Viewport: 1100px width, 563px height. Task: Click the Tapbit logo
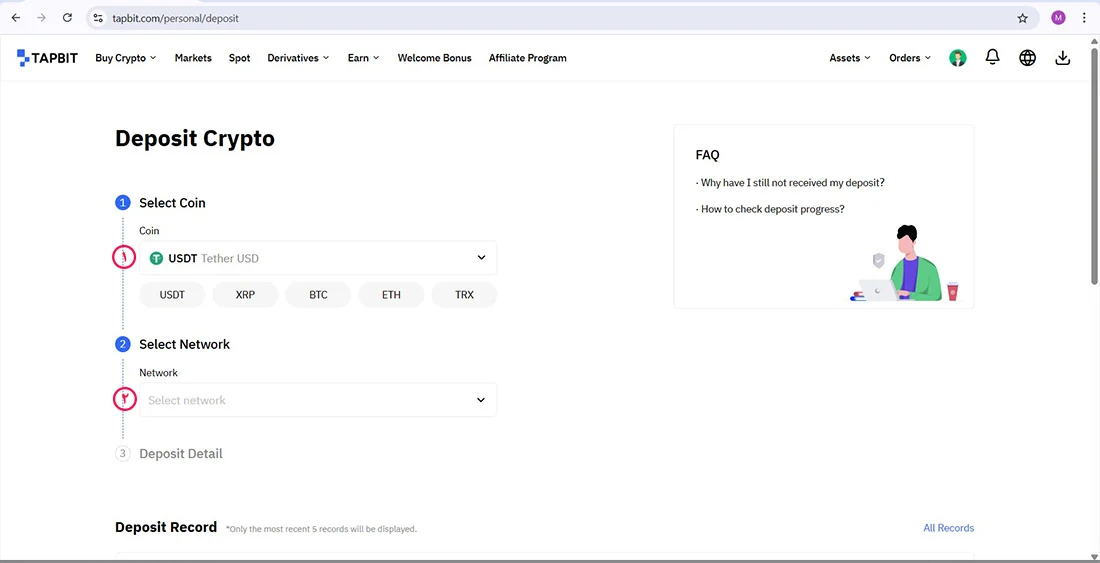48,58
